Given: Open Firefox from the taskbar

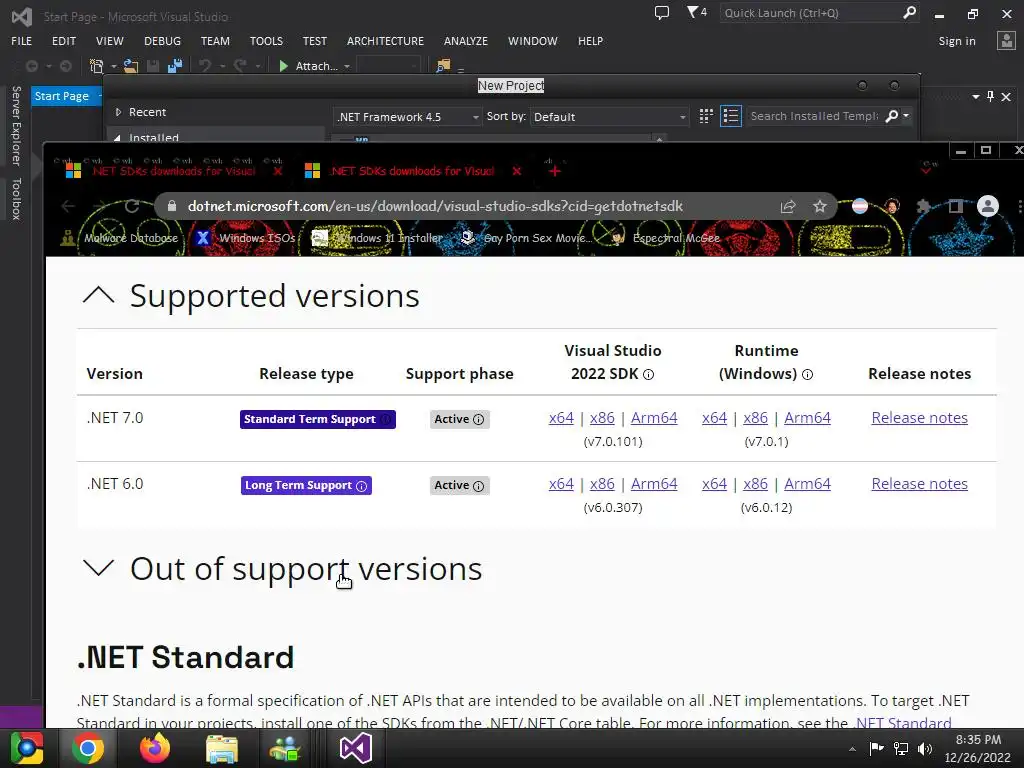Looking at the screenshot, I should pos(155,748).
